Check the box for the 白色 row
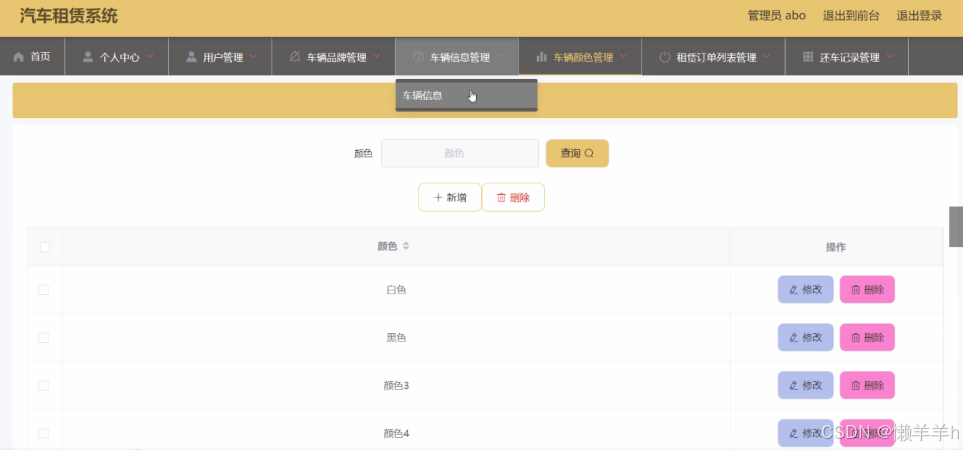 click(x=44, y=290)
